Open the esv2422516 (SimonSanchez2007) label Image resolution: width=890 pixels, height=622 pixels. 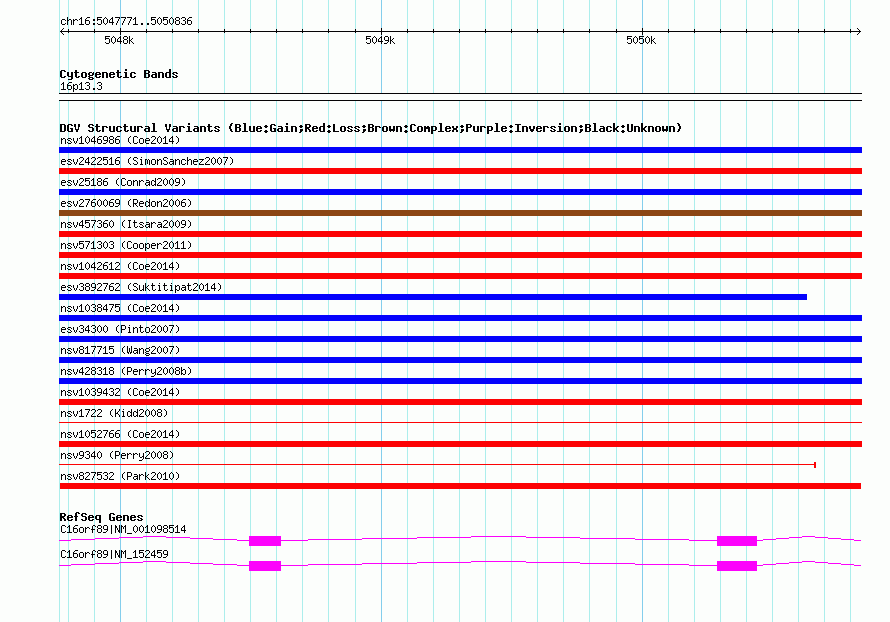pyautogui.click(x=147, y=161)
